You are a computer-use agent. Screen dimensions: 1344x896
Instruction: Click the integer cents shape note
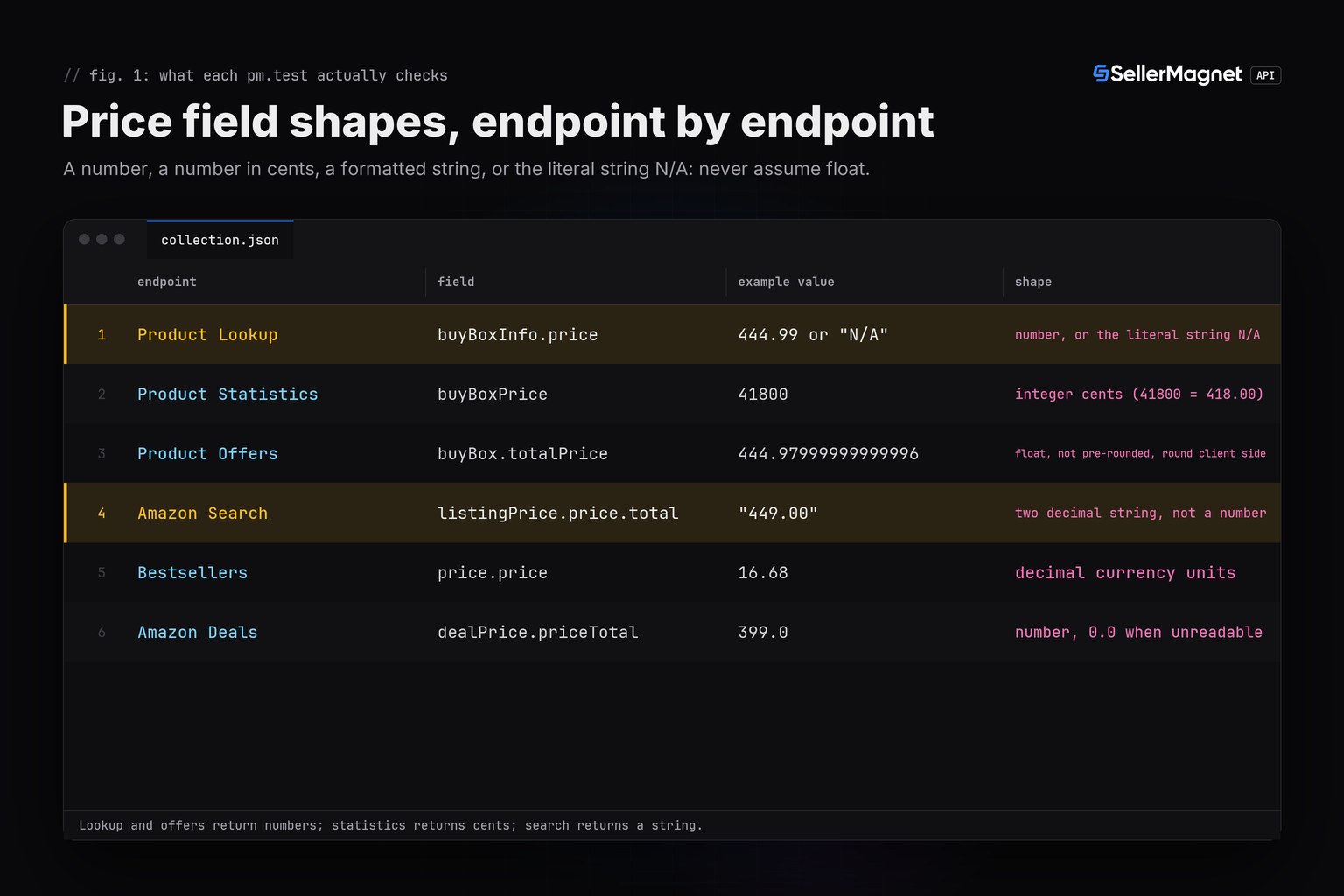click(x=1139, y=394)
